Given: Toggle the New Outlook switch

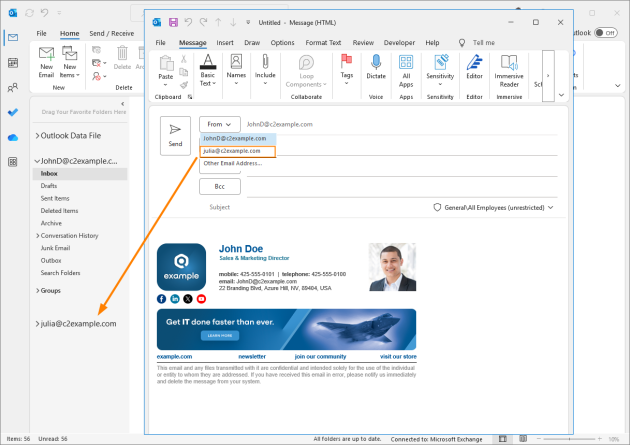Looking at the screenshot, I should pos(606,33).
